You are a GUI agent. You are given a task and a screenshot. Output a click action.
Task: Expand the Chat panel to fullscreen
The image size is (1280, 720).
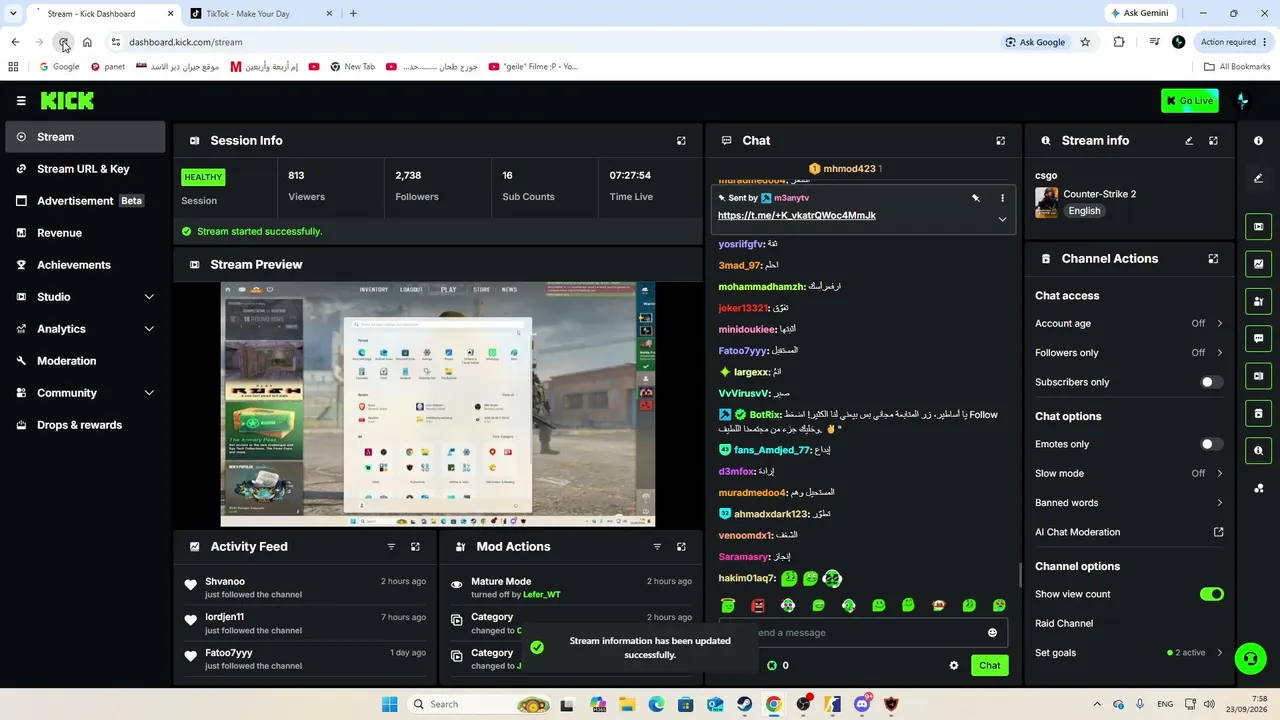coord(1000,141)
